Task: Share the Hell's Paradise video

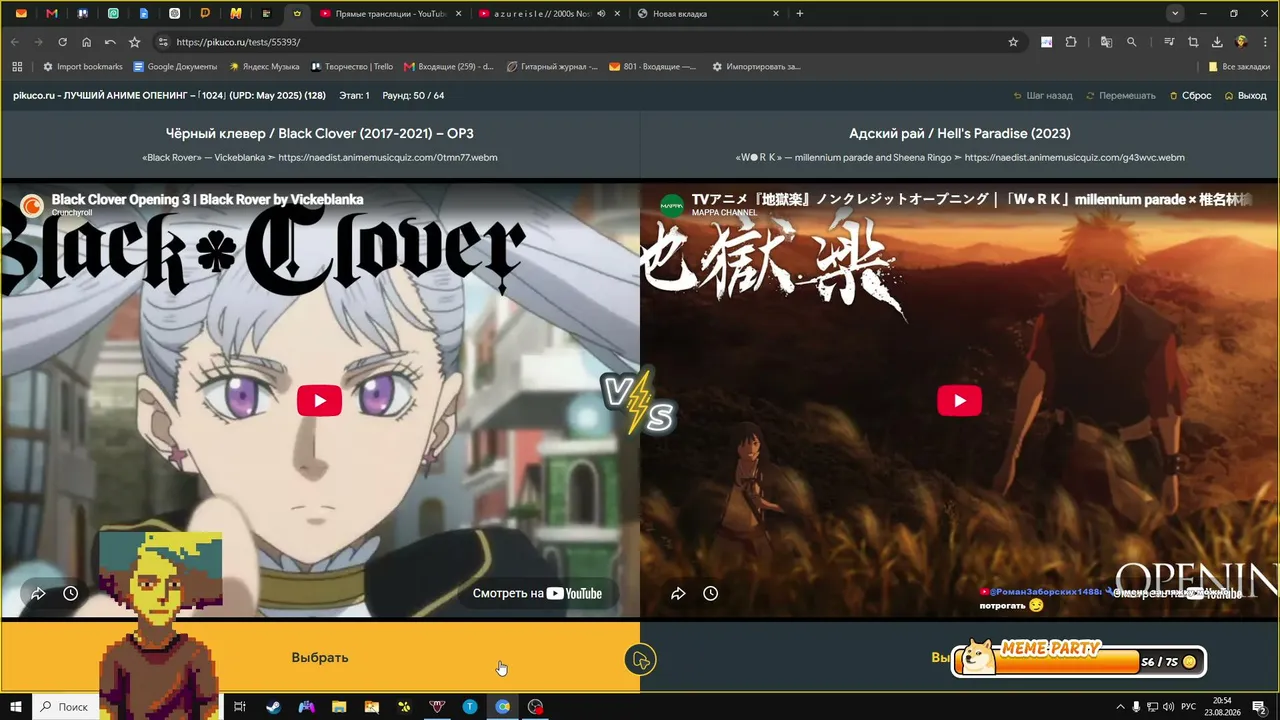Action: [678, 593]
